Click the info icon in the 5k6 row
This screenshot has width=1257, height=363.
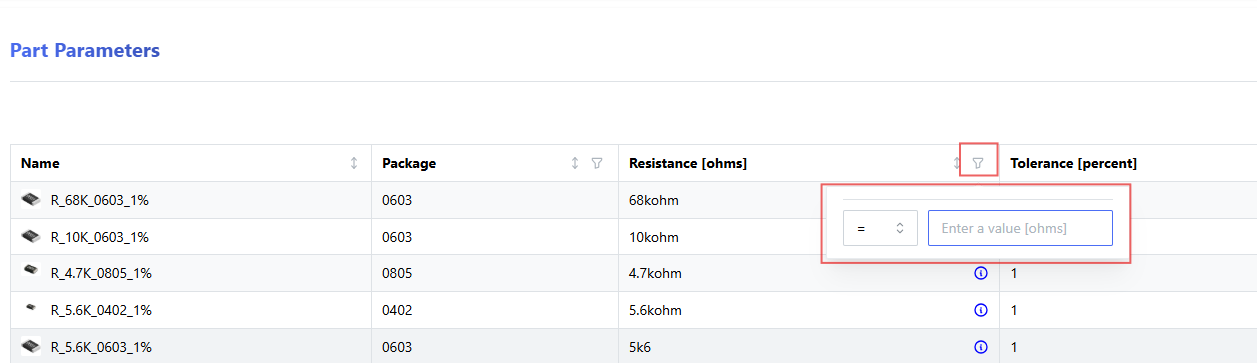[x=980, y=347]
